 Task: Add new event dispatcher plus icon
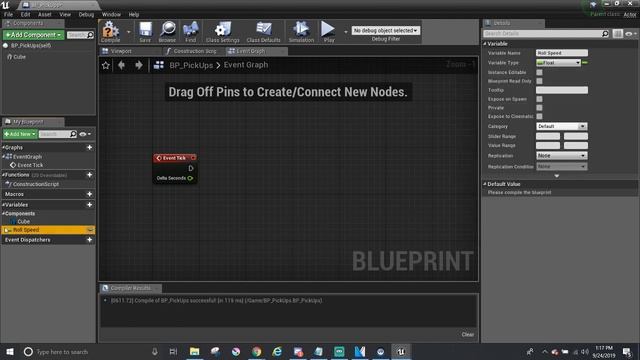pyautogui.click(x=89, y=240)
